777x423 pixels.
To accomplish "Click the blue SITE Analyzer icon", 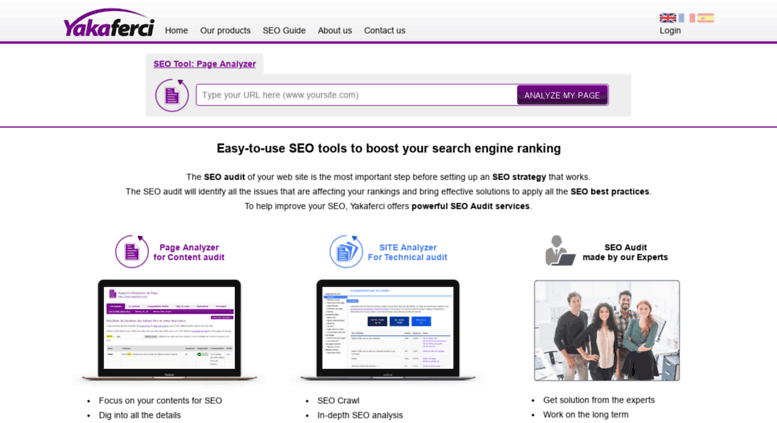I will click(x=346, y=252).
